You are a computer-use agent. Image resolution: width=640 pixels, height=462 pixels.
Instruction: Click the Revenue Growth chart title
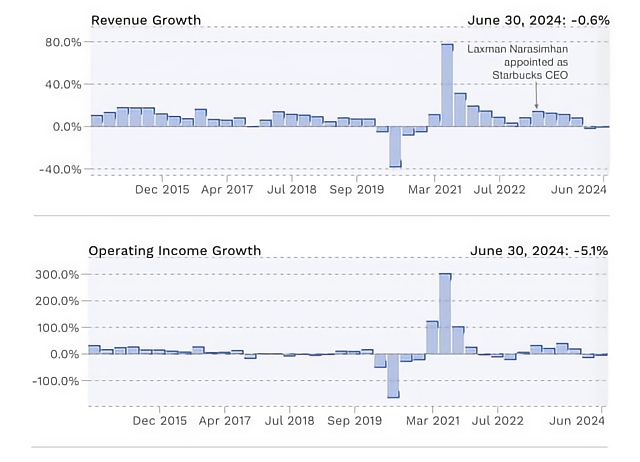(x=146, y=20)
